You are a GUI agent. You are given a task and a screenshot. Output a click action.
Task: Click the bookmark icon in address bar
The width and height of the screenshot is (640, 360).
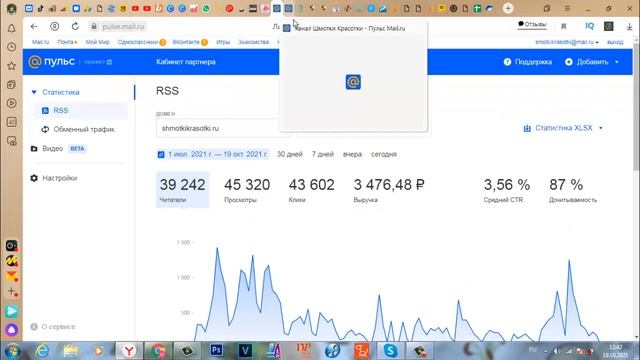point(564,27)
